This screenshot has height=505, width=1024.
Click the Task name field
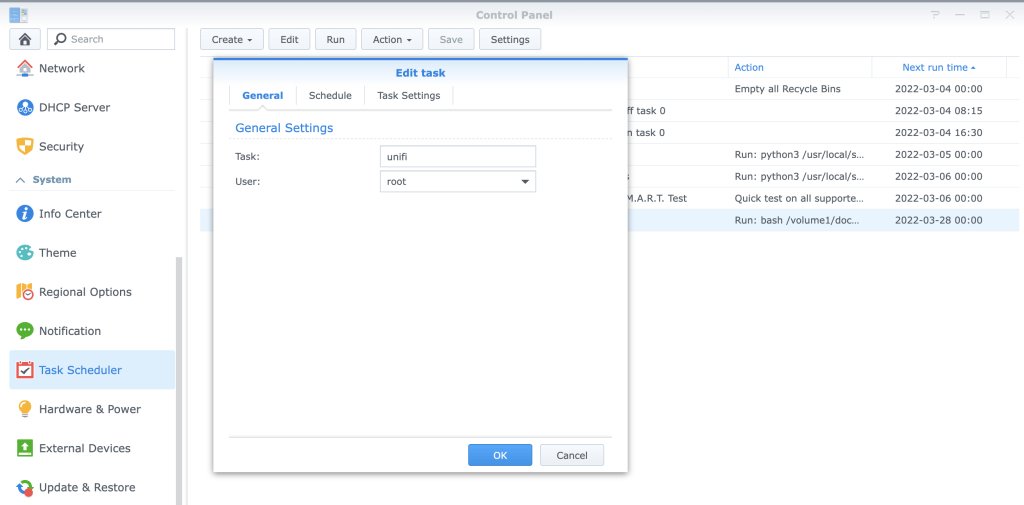[458, 156]
